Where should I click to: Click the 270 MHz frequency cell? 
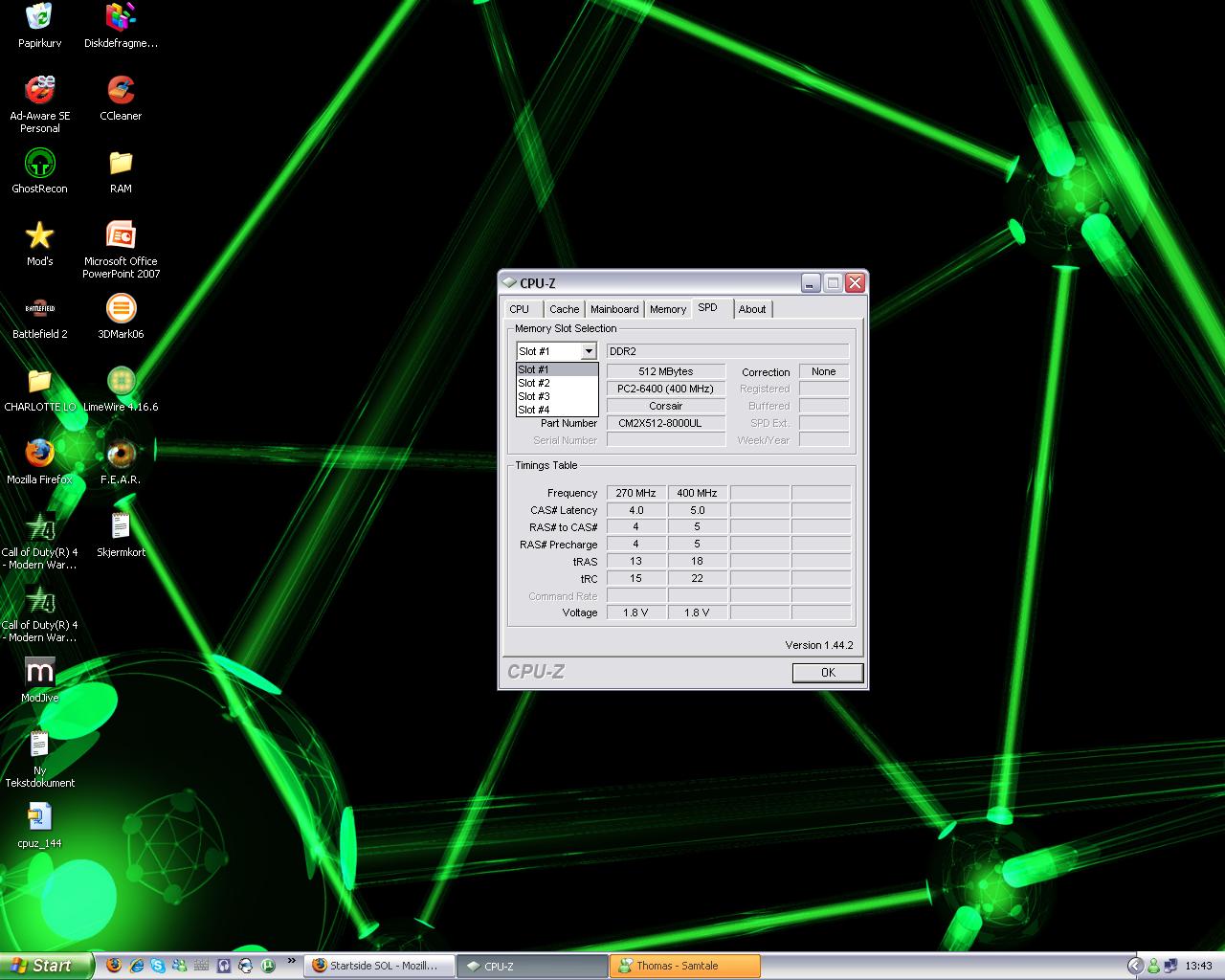click(635, 493)
